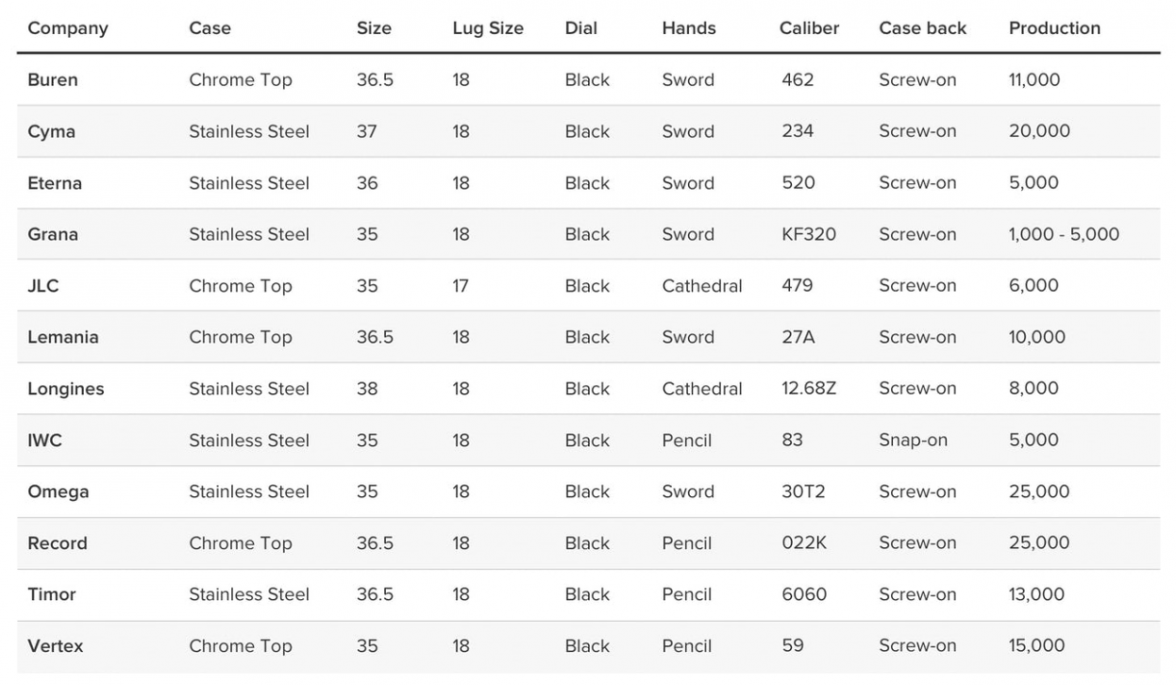1176x685 pixels.
Task: Click the Caliber column header
Action: [x=809, y=28]
